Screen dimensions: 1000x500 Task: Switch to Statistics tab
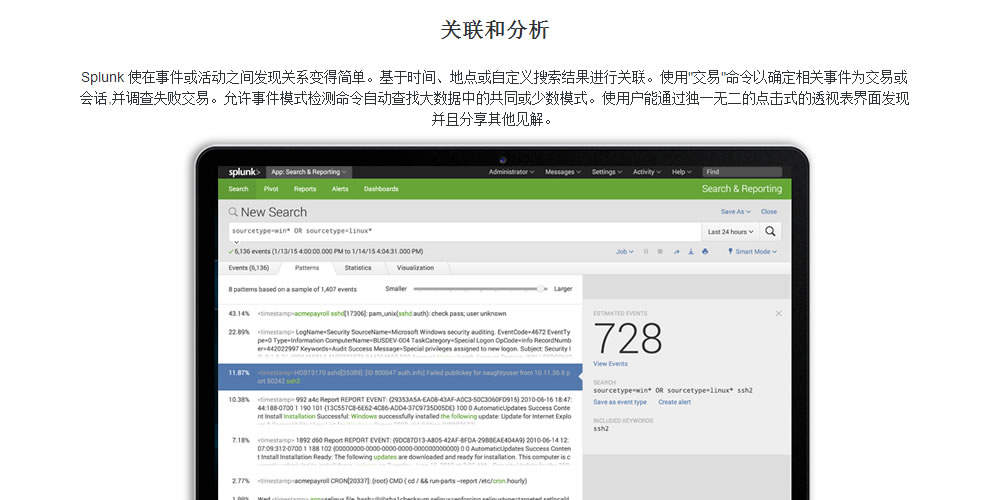click(358, 268)
